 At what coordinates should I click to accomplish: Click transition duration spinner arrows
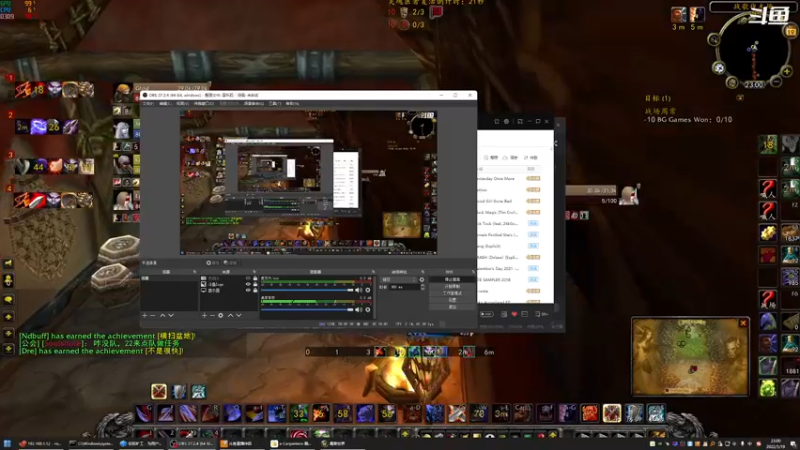pos(422,287)
